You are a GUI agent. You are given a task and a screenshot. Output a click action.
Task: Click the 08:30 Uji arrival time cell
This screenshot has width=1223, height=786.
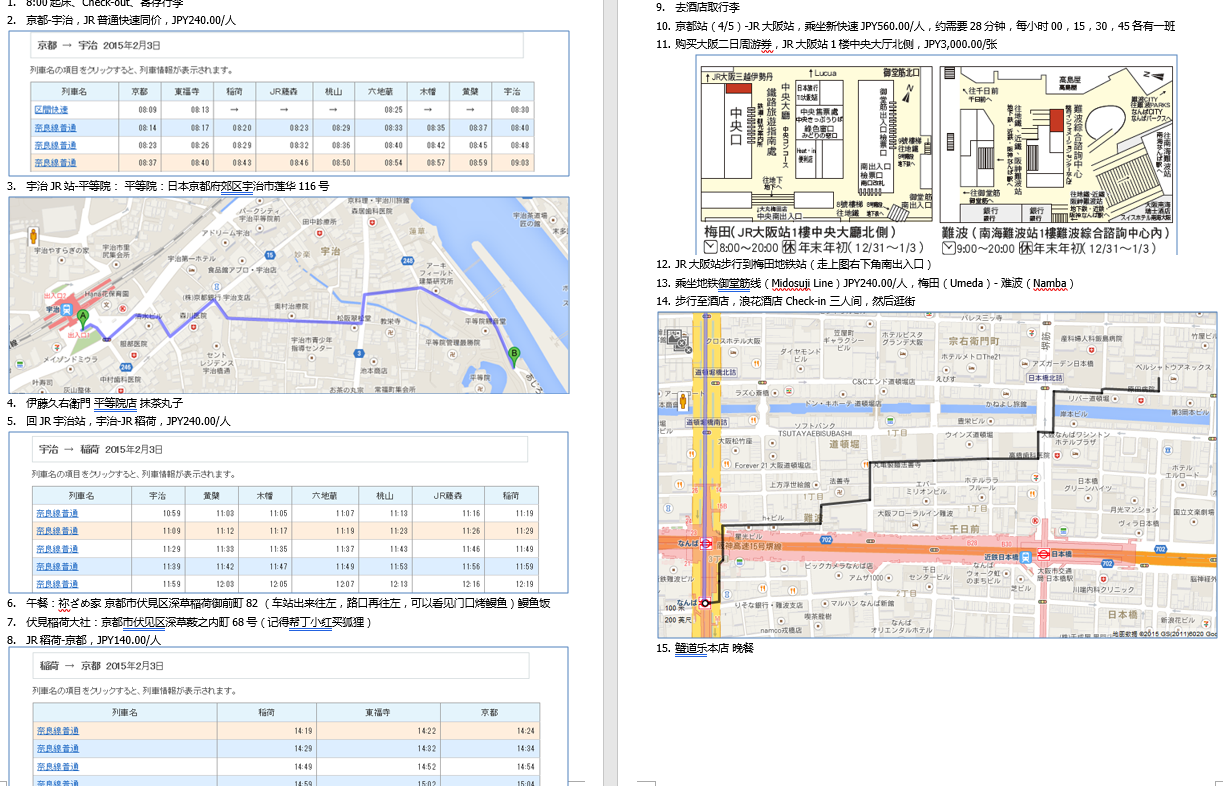click(x=520, y=110)
